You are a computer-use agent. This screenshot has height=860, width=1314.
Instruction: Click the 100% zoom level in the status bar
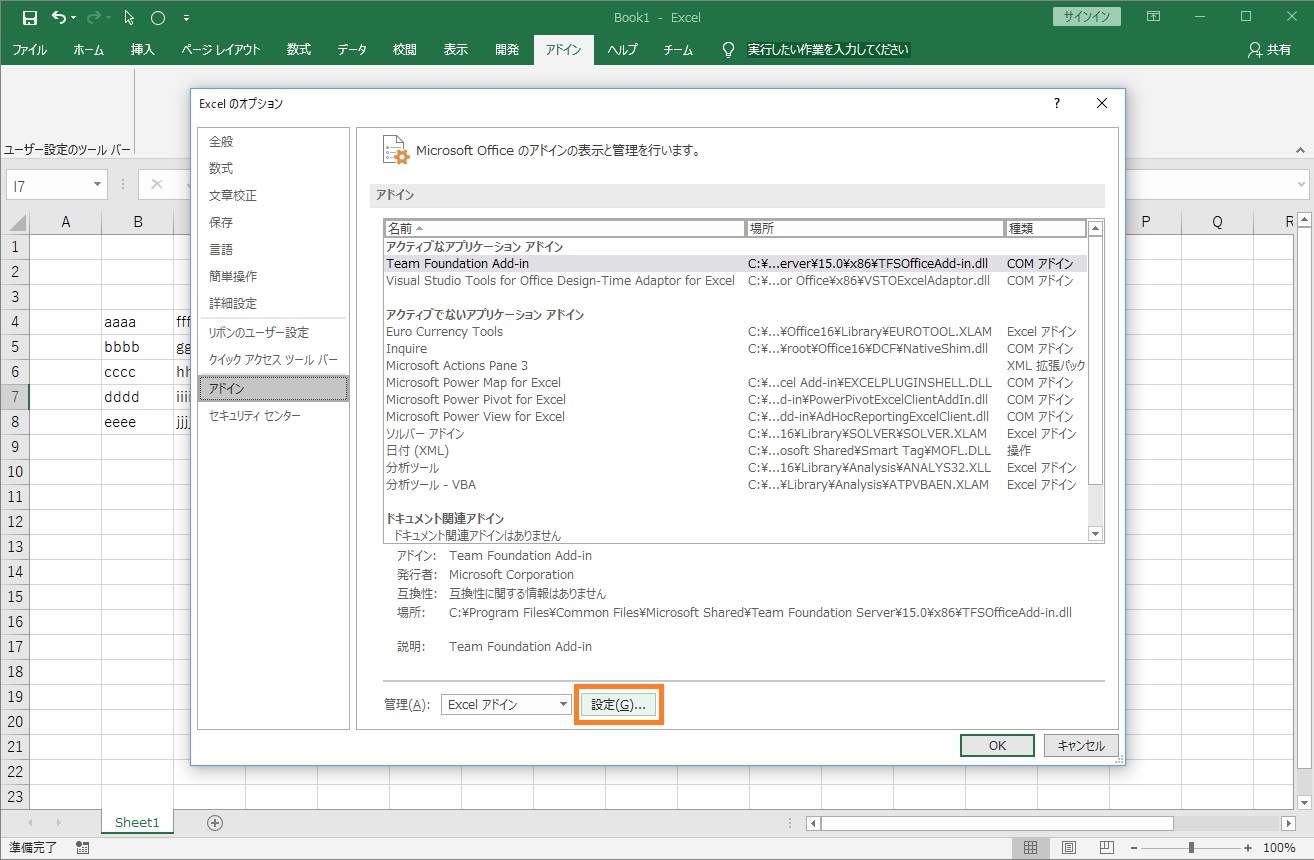(x=1279, y=848)
